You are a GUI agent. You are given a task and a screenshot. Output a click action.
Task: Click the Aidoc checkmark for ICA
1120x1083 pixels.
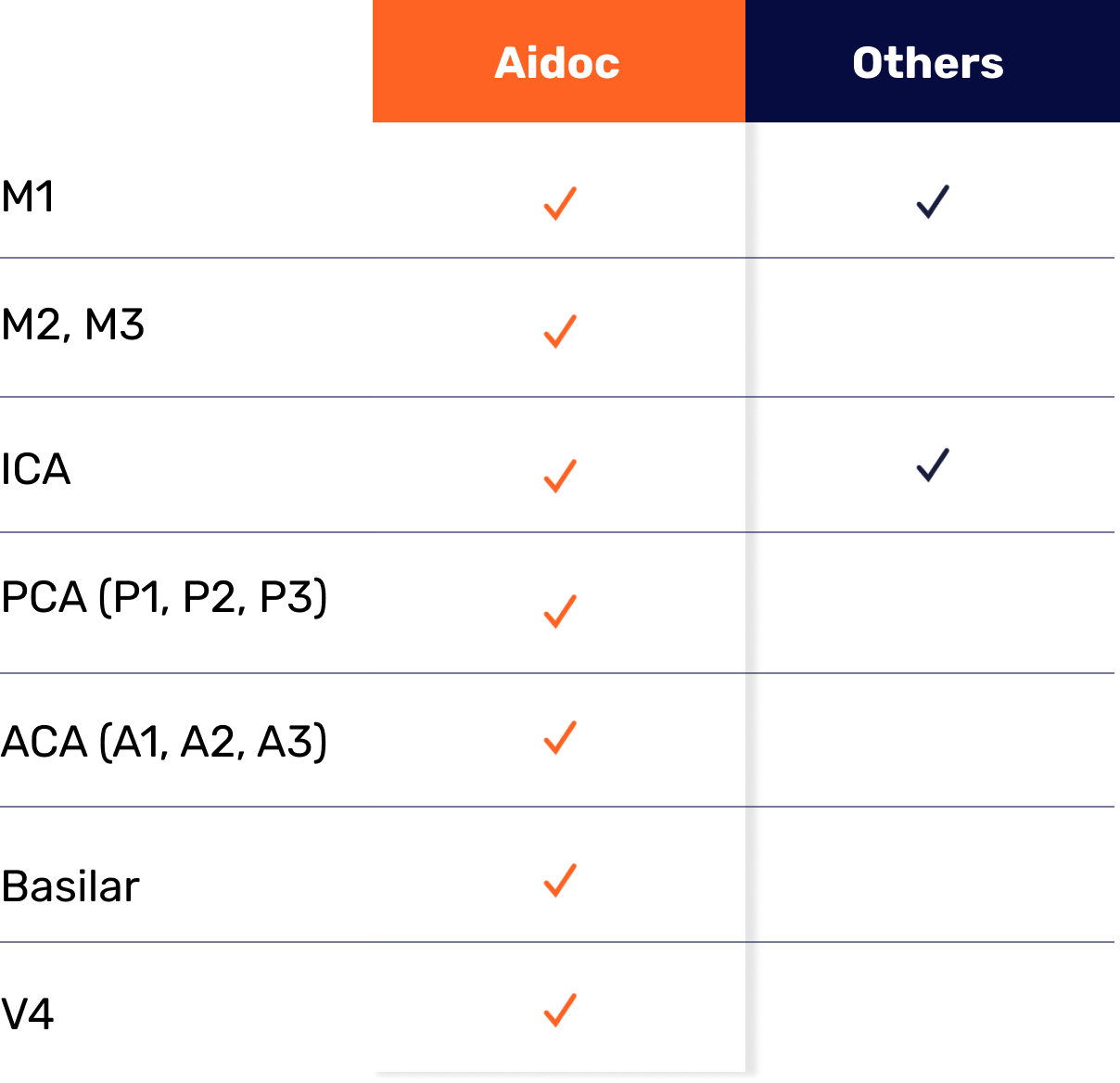pos(560,476)
